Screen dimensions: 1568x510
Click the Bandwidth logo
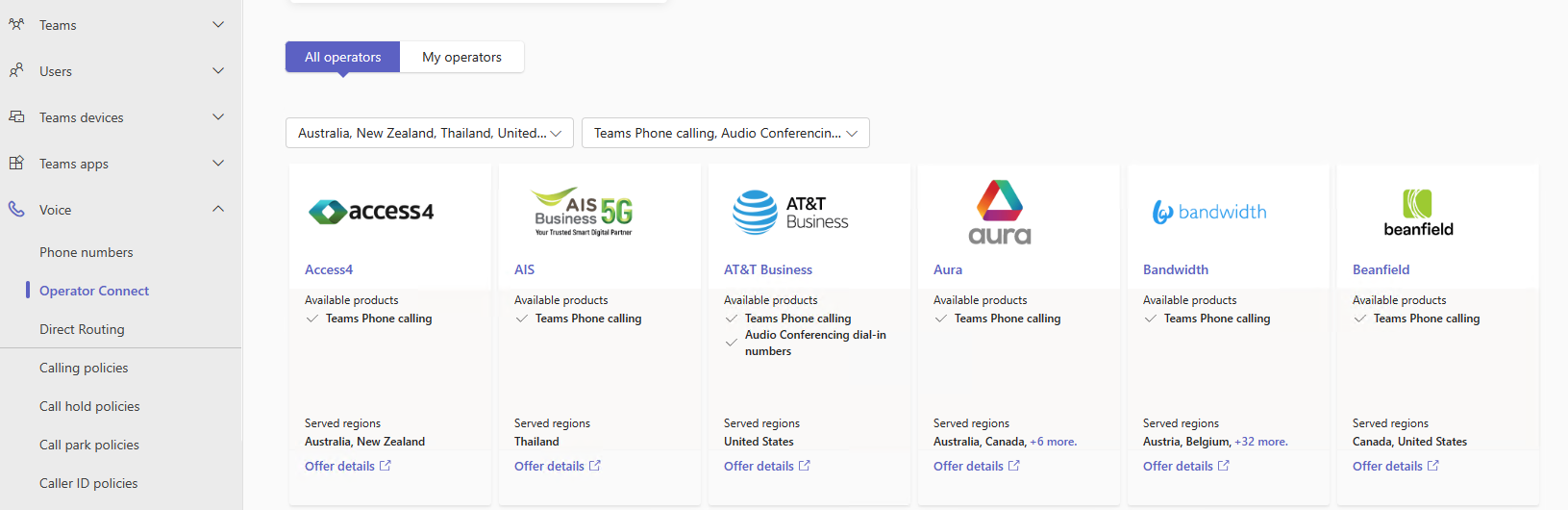1209,212
